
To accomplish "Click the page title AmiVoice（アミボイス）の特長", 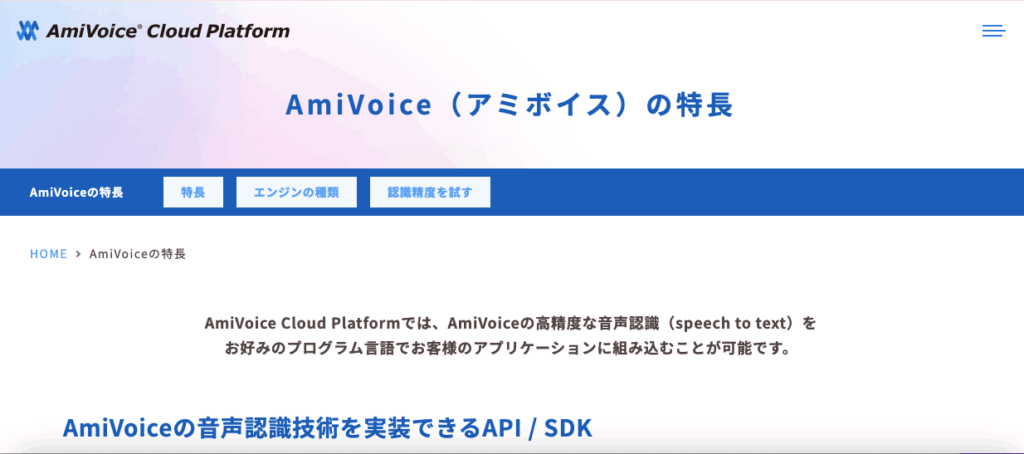I will click(x=510, y=105).
